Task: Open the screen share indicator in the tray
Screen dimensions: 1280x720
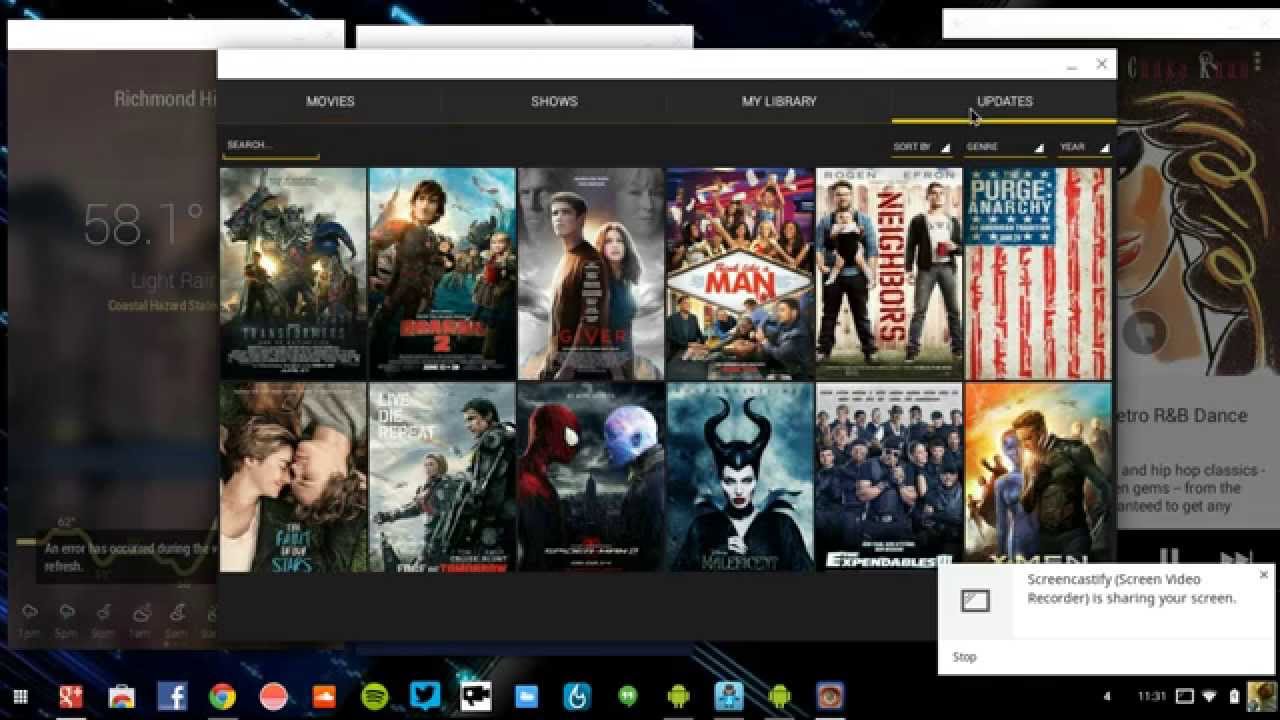Action: 1185,696
